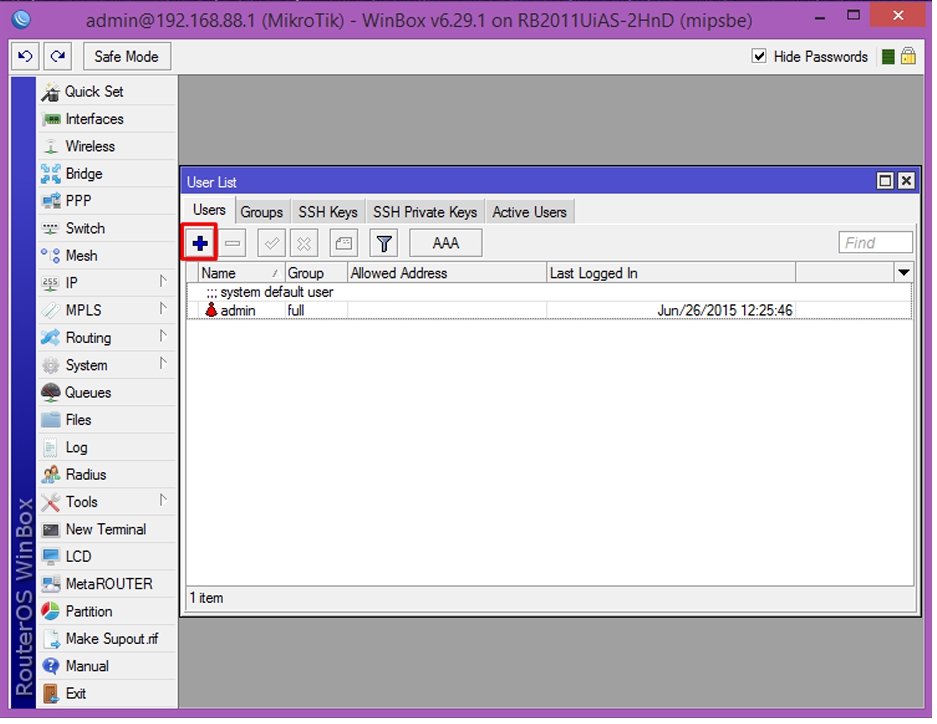Click the padlock icon in top bar

pos(908,56)
